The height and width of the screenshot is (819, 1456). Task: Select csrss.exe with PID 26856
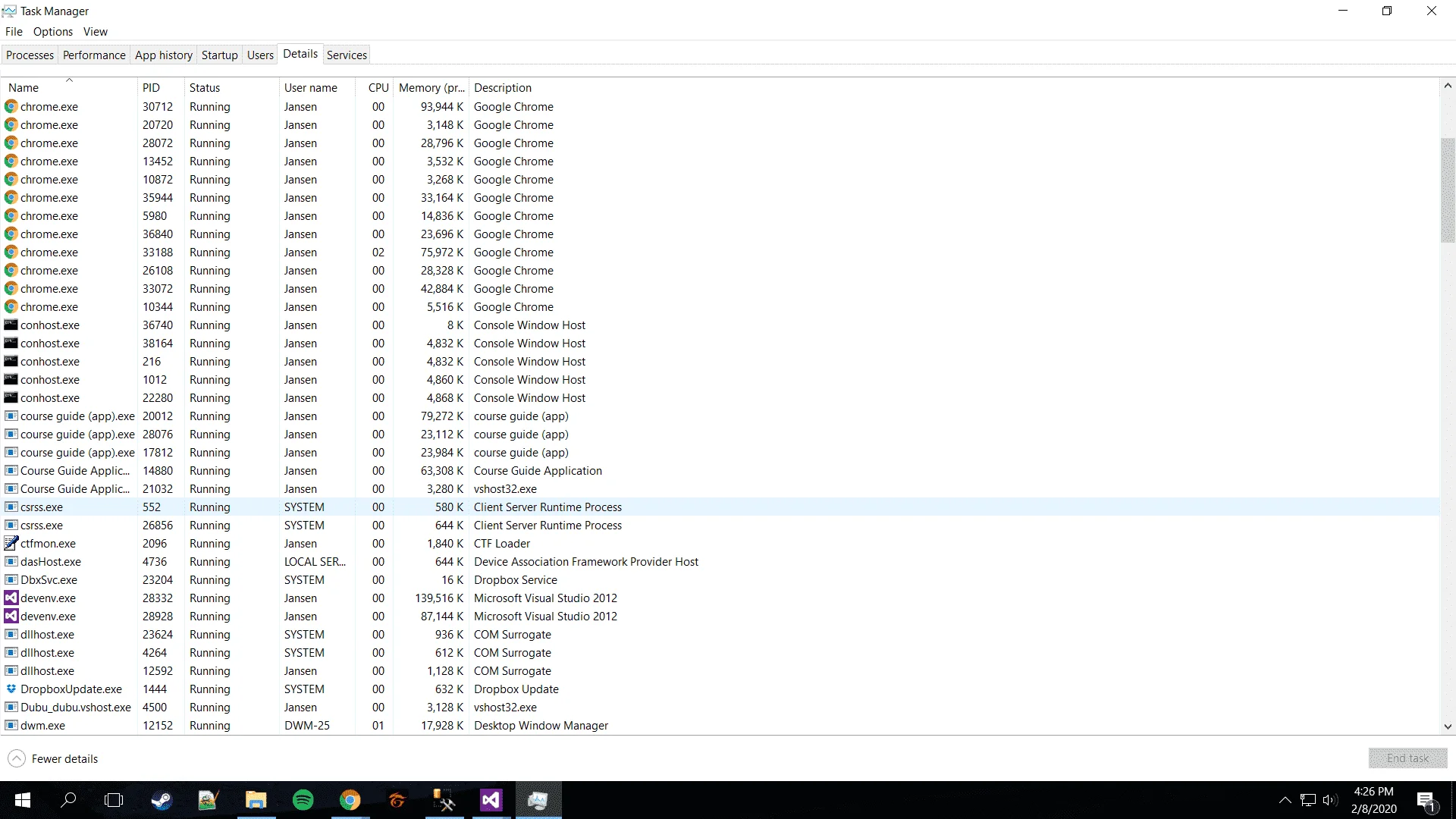click(x=720, y=526)
